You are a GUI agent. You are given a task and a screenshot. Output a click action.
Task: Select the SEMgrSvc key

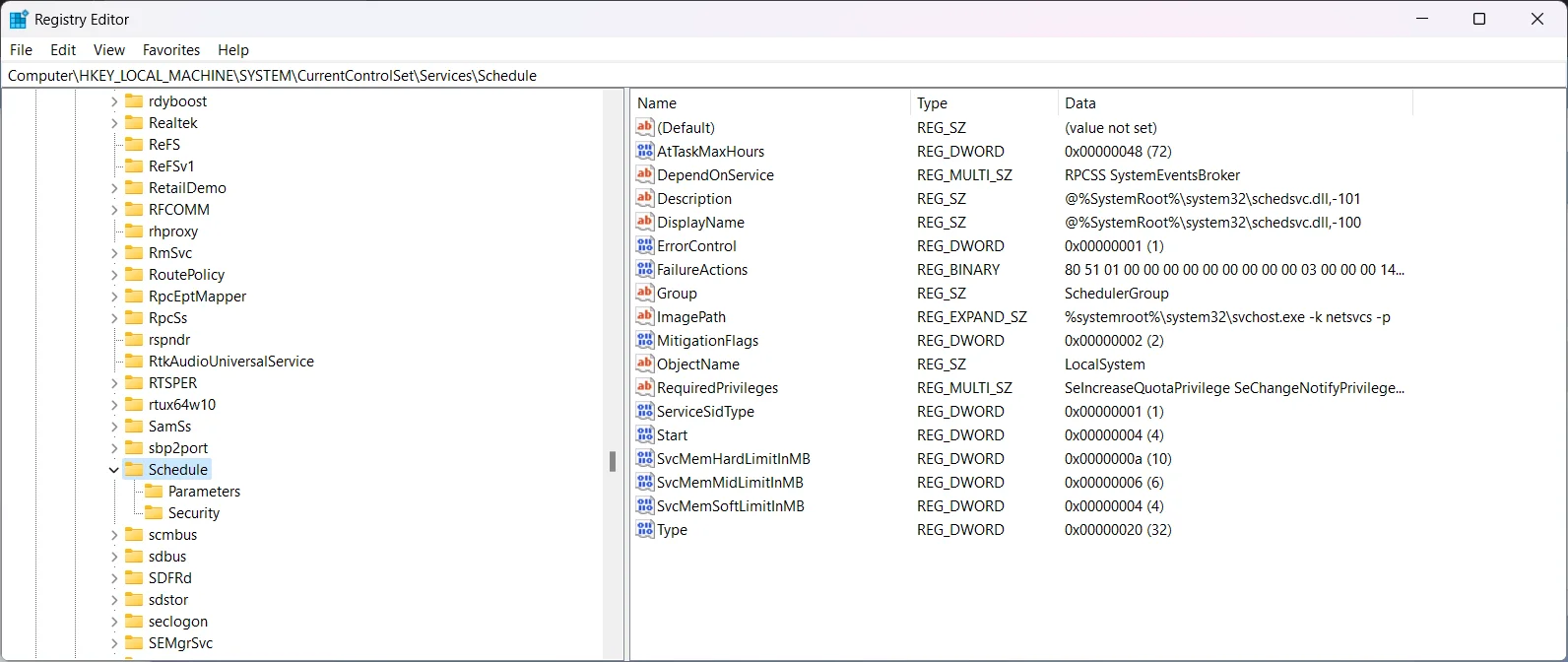pos(180,643)
